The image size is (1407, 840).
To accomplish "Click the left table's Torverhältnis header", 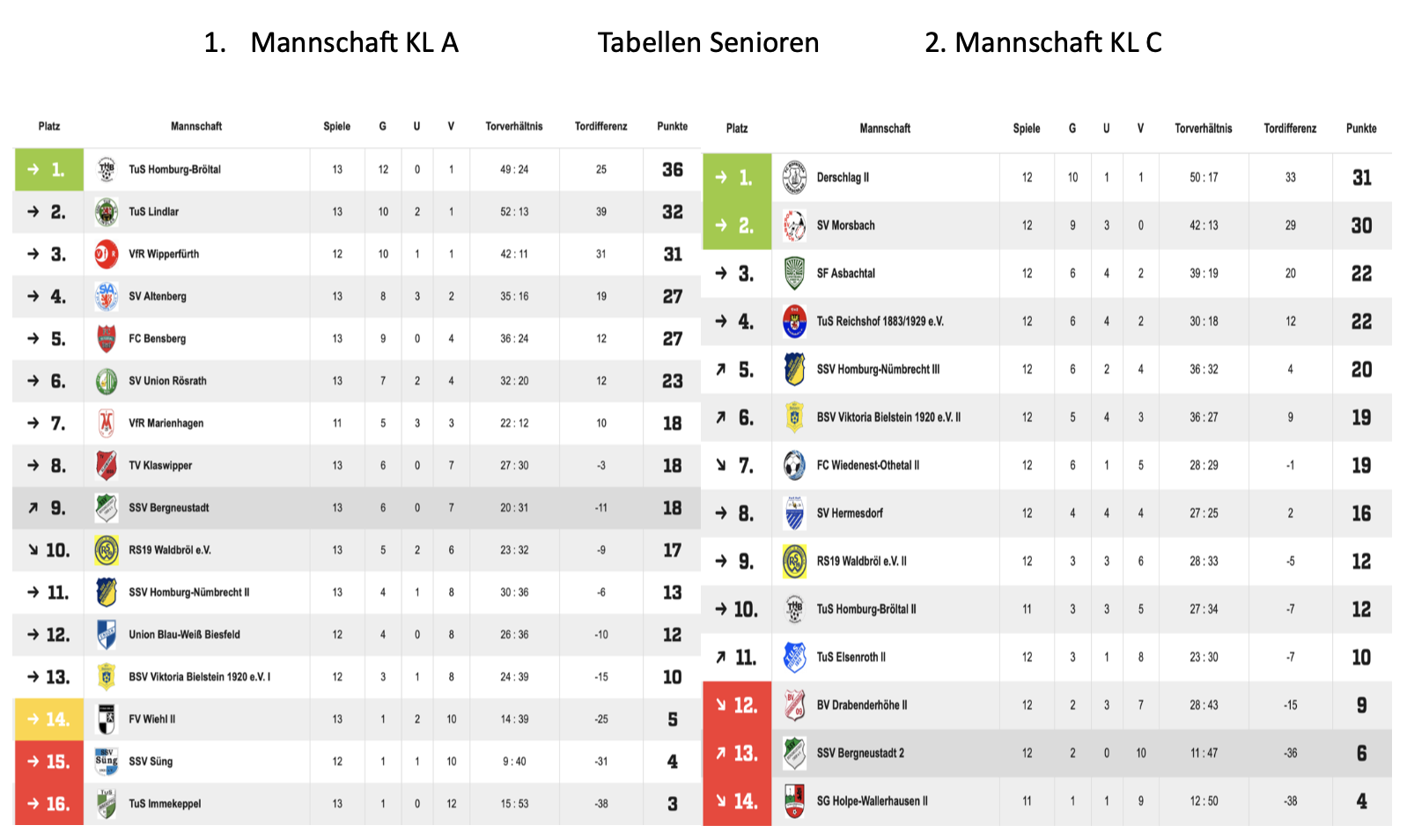I will tap(514, 126).
